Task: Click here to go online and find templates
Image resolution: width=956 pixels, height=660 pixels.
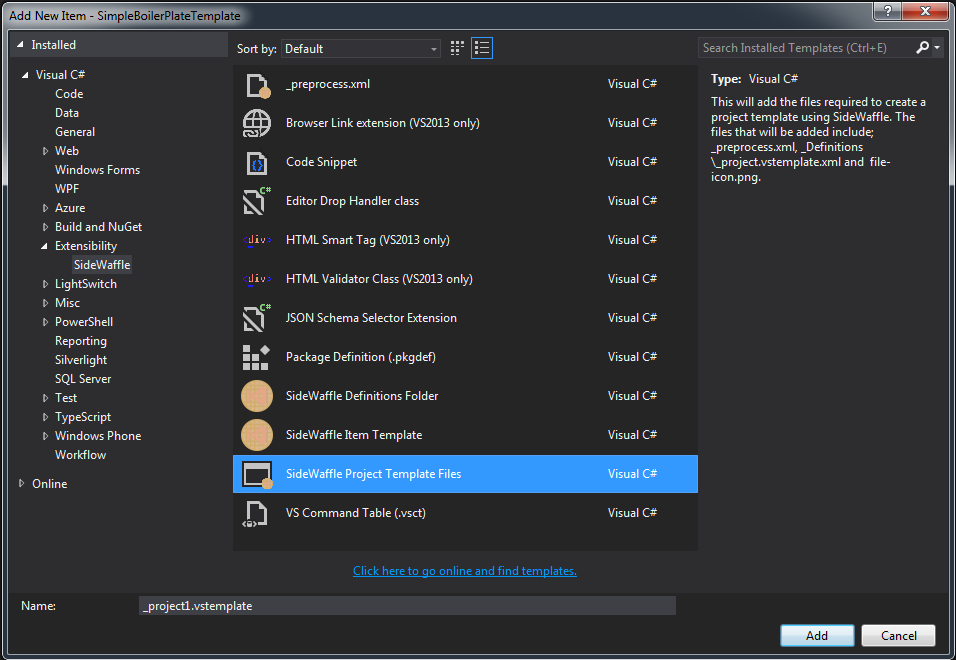Action: pos(464,570)
